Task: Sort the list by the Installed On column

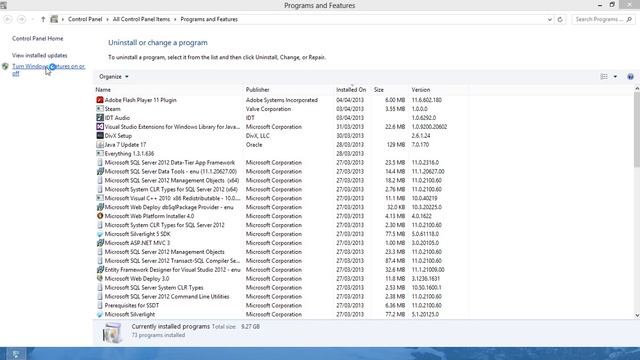Action: [x=351, y=90]
